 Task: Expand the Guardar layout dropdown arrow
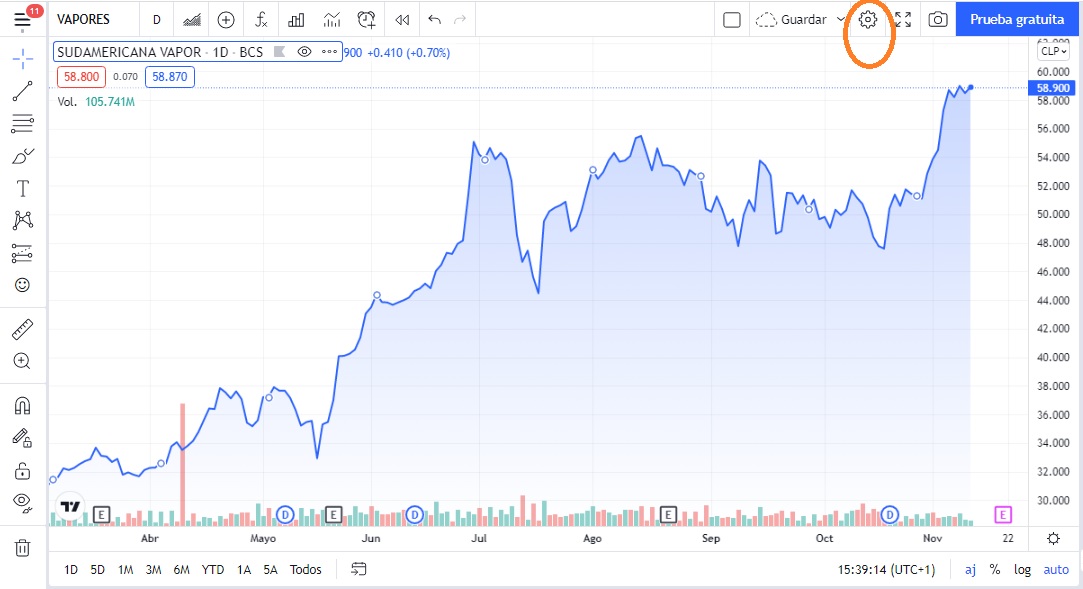841,19
